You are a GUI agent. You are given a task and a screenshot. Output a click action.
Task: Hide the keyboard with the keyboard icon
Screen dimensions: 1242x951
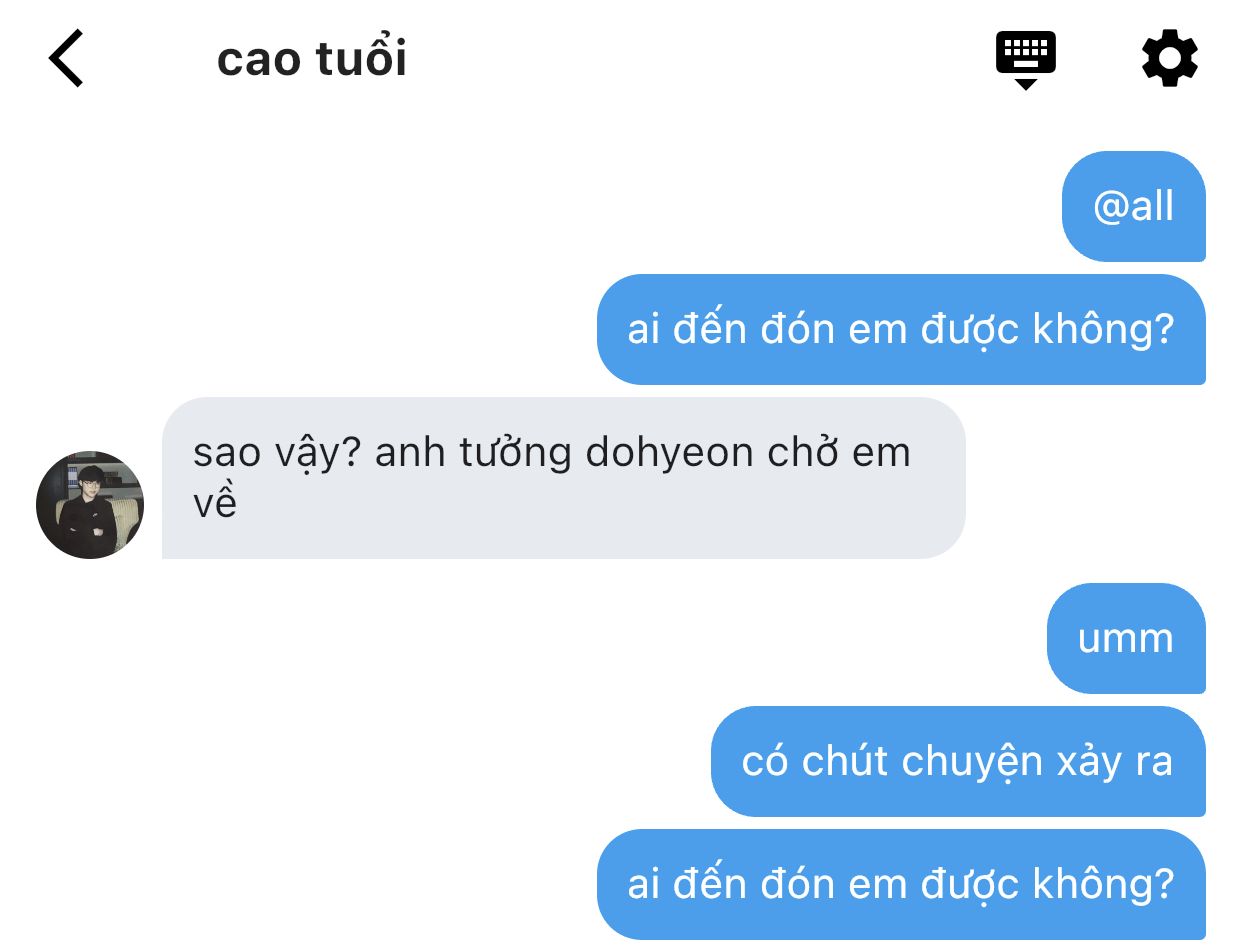[1025, 59]
